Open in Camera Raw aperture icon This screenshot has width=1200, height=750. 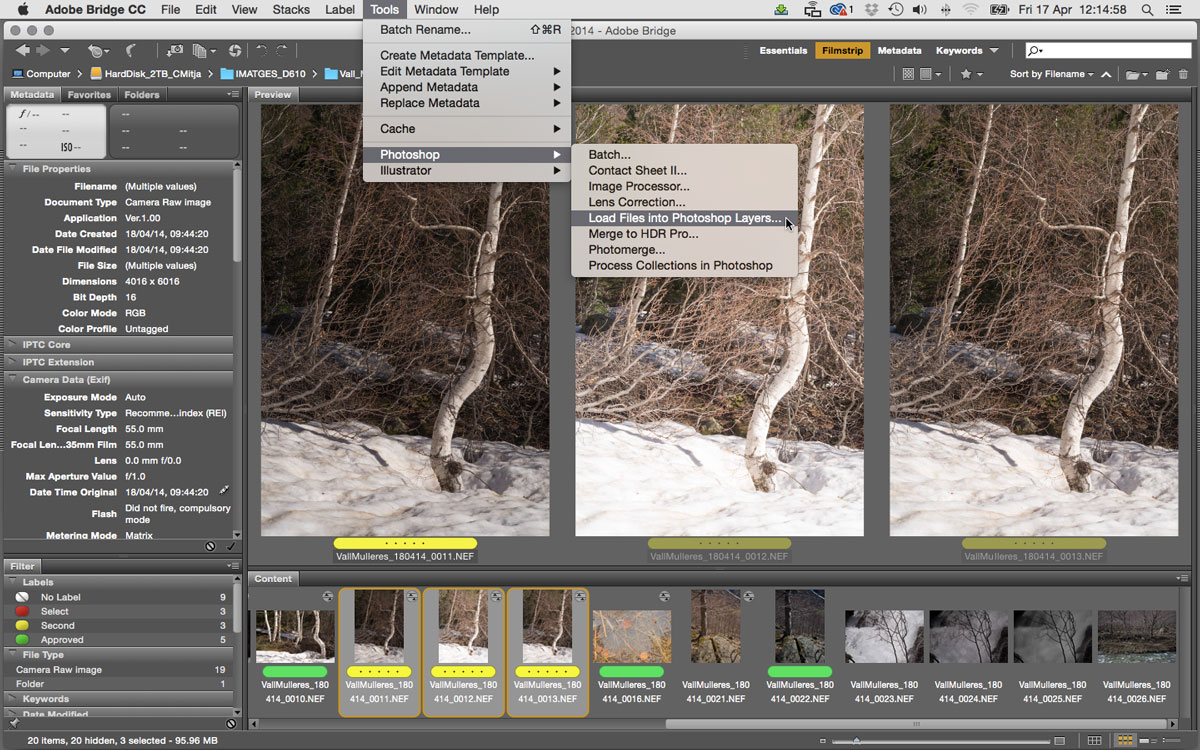tap(235, 50)
